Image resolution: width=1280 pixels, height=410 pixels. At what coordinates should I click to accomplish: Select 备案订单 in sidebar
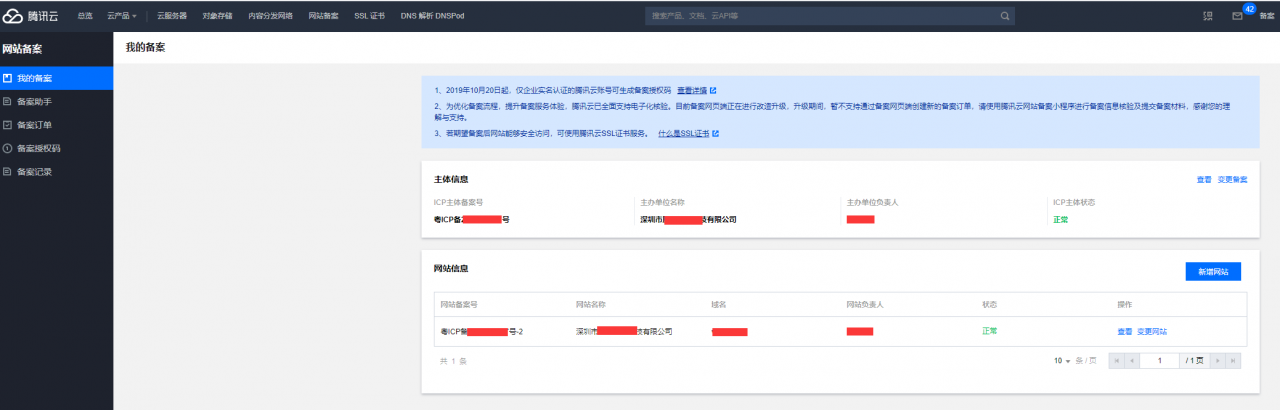click(57, 124)
